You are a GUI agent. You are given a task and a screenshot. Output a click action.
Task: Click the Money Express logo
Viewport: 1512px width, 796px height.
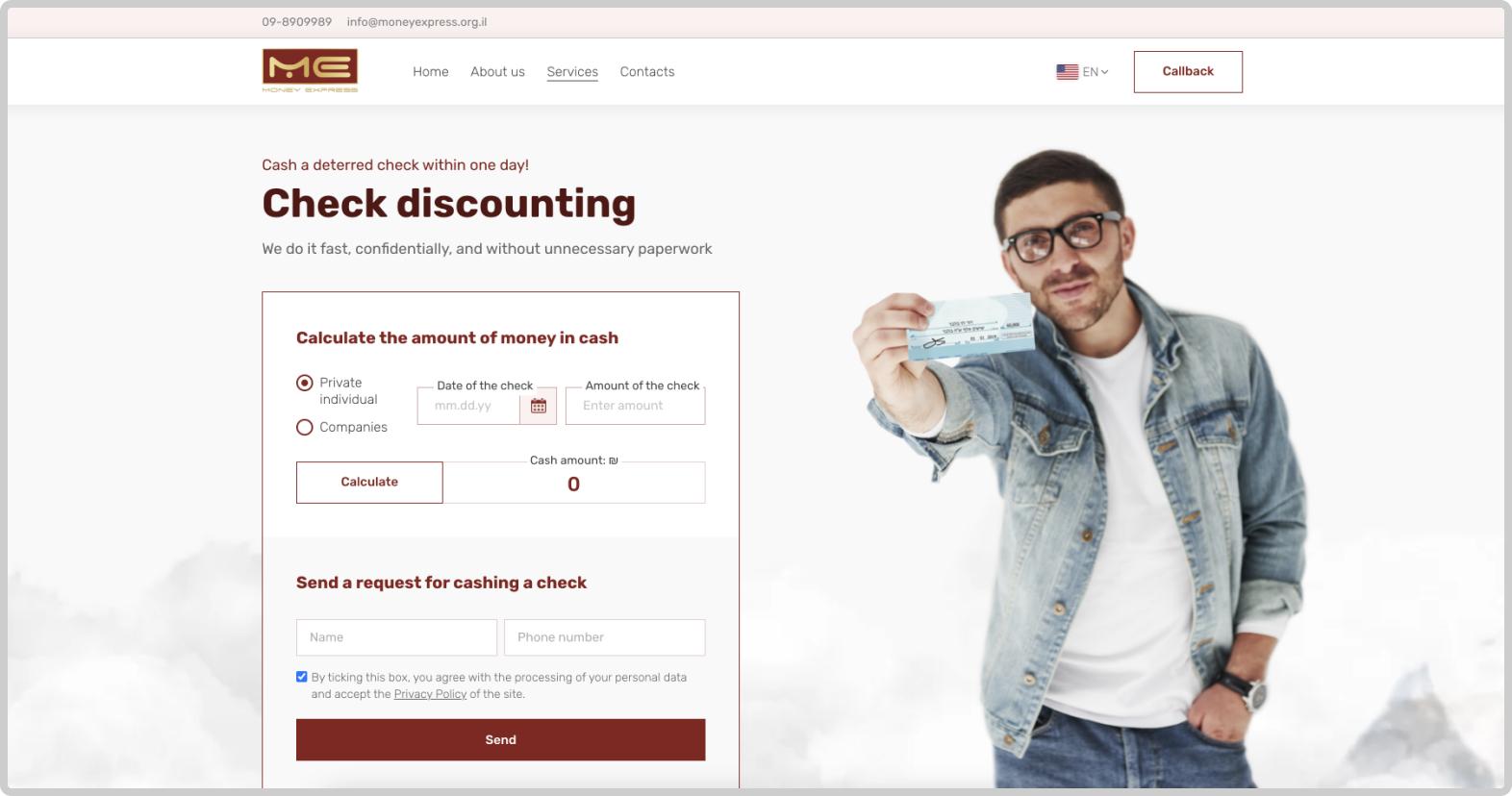310,70
